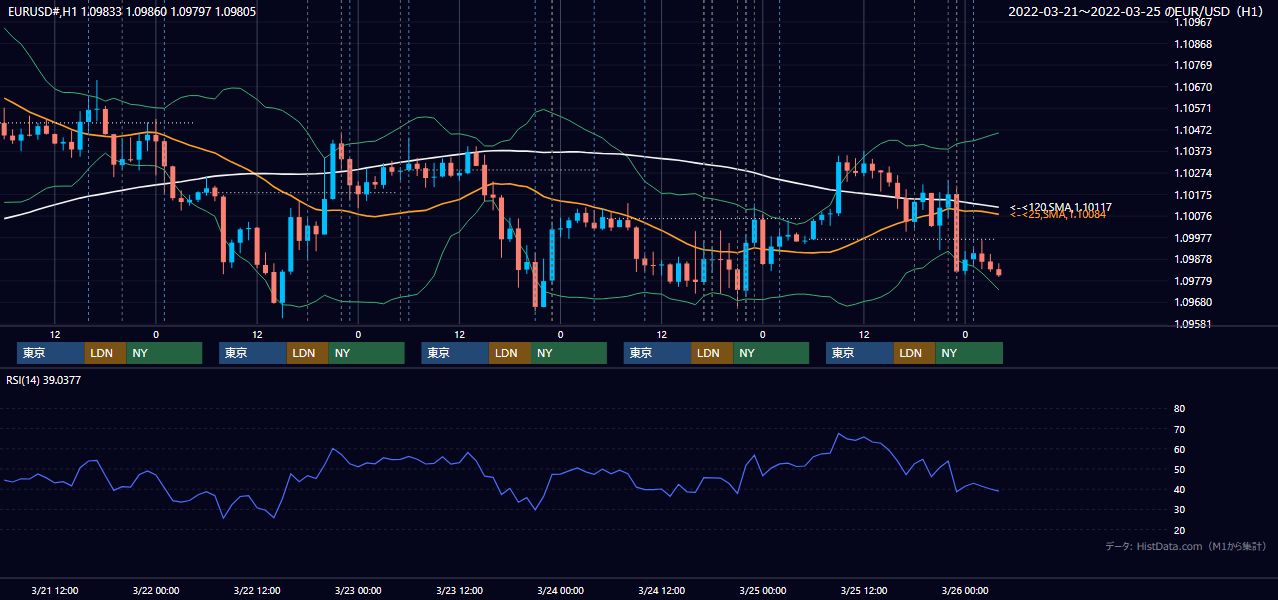Click price axis value 1.09581
The height and width of the screenshot is (600, 1278).
pyautogui.click(x=1194, y=324)
